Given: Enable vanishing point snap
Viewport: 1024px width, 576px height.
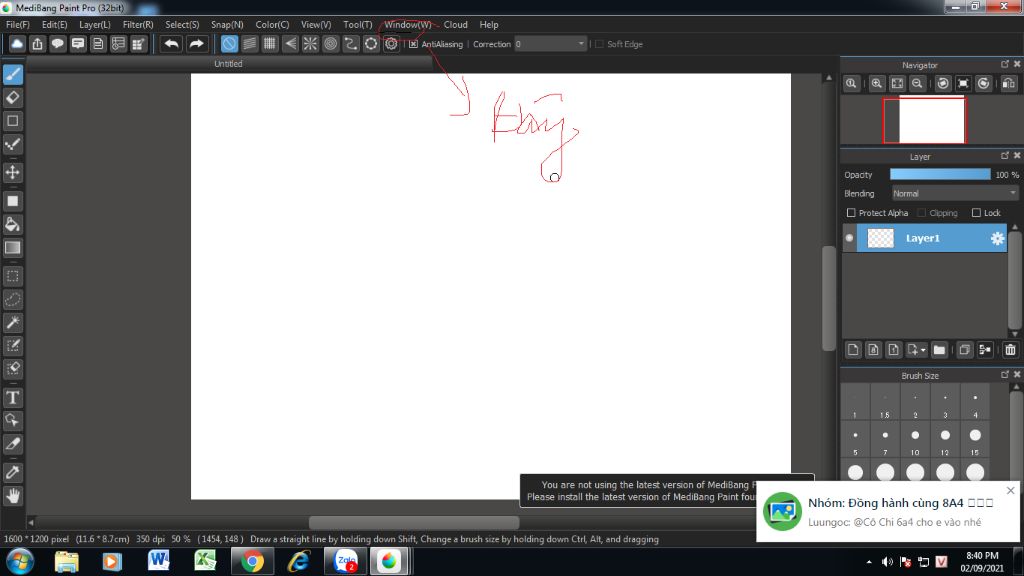Looking at the screenshot, I should click(x=290, y=44).
